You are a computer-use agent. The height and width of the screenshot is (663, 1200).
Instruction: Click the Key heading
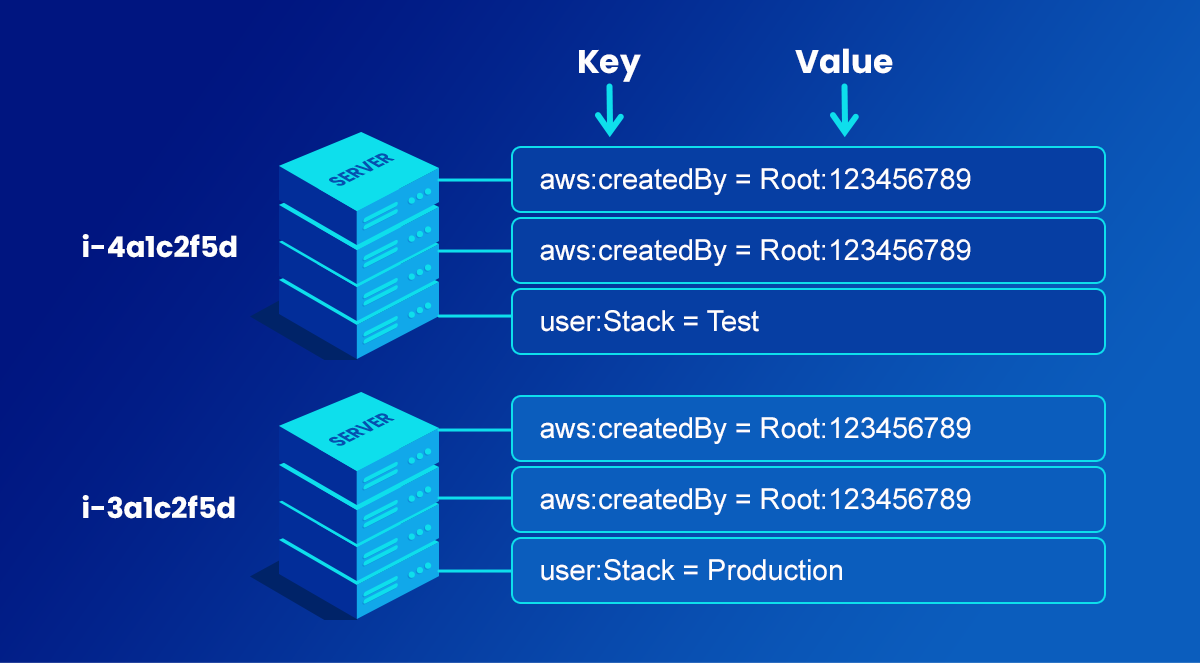coord(608,63)
